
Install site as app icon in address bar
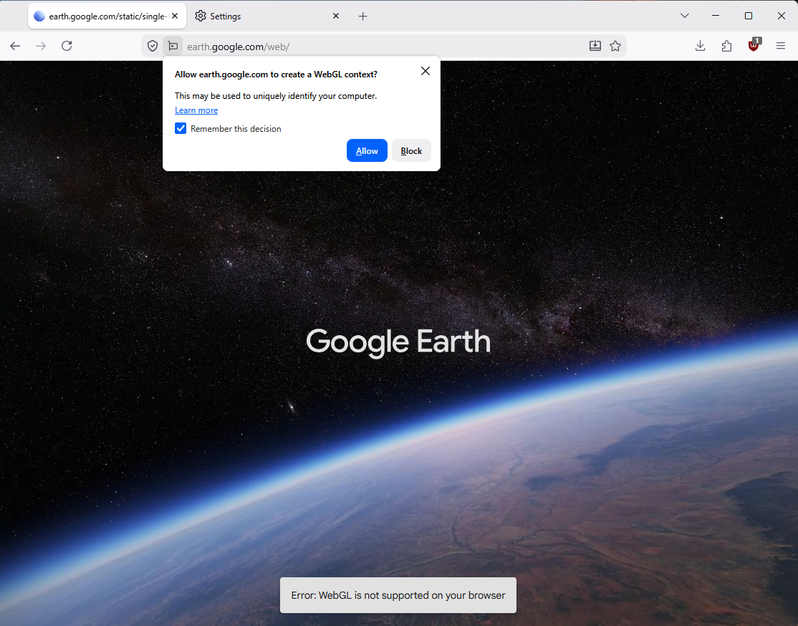(595, 46)
